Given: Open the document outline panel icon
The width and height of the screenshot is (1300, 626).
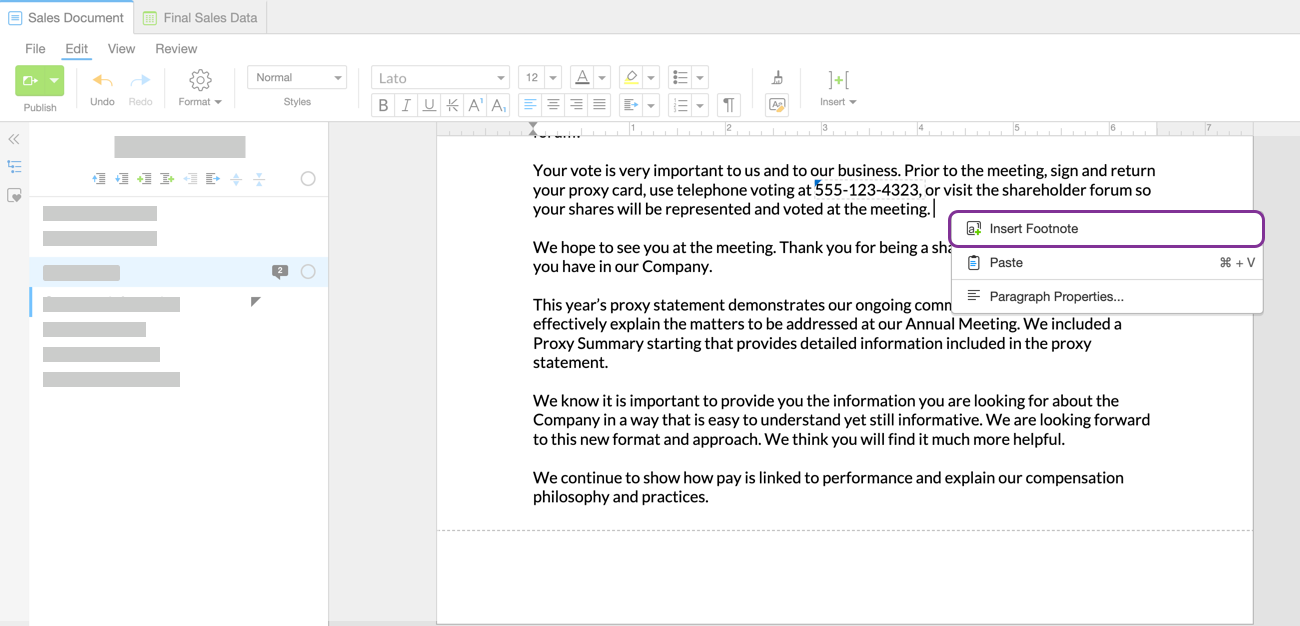Looking at the screenshot, I should click(14, 166).
